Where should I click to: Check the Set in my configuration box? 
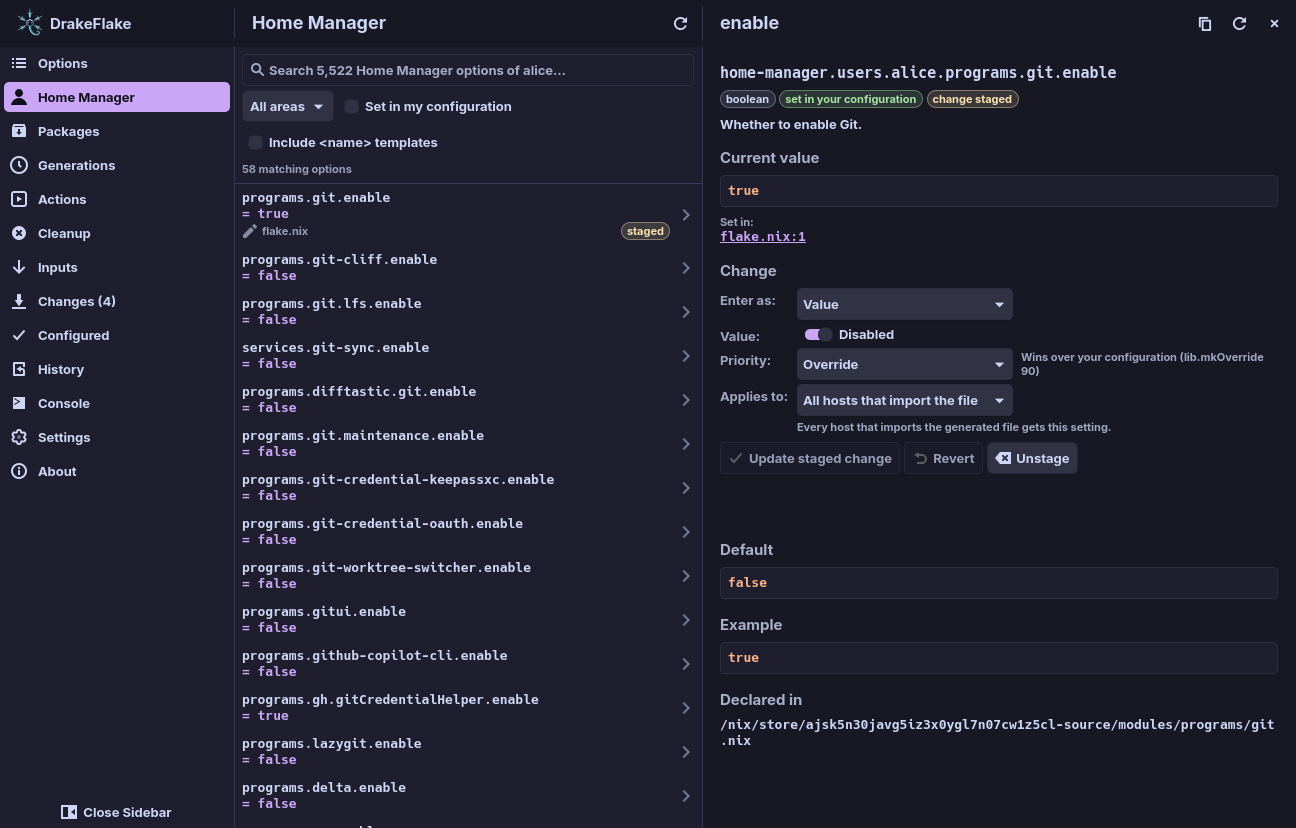(x=352, y=106)
